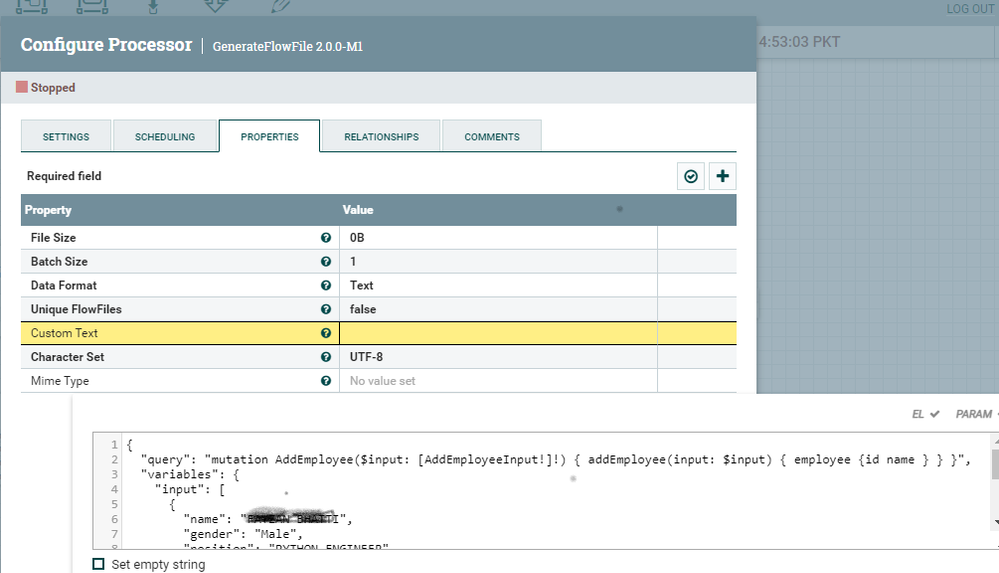Switch to the Settings tab
Screen dimensions: 999x573
(66, 136)
